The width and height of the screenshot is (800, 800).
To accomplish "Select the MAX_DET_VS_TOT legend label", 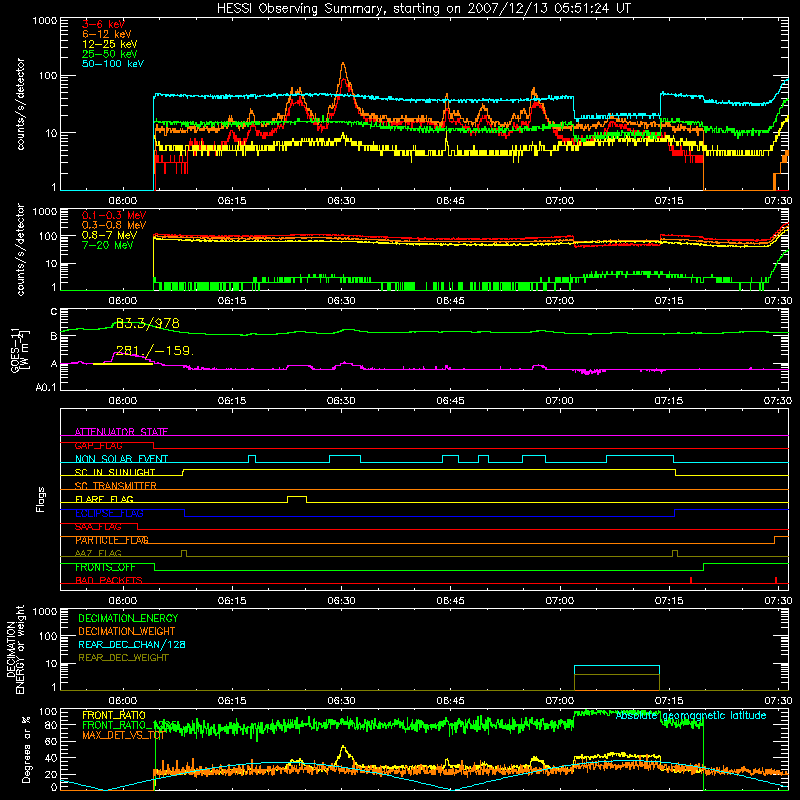I will click(123, 735).
